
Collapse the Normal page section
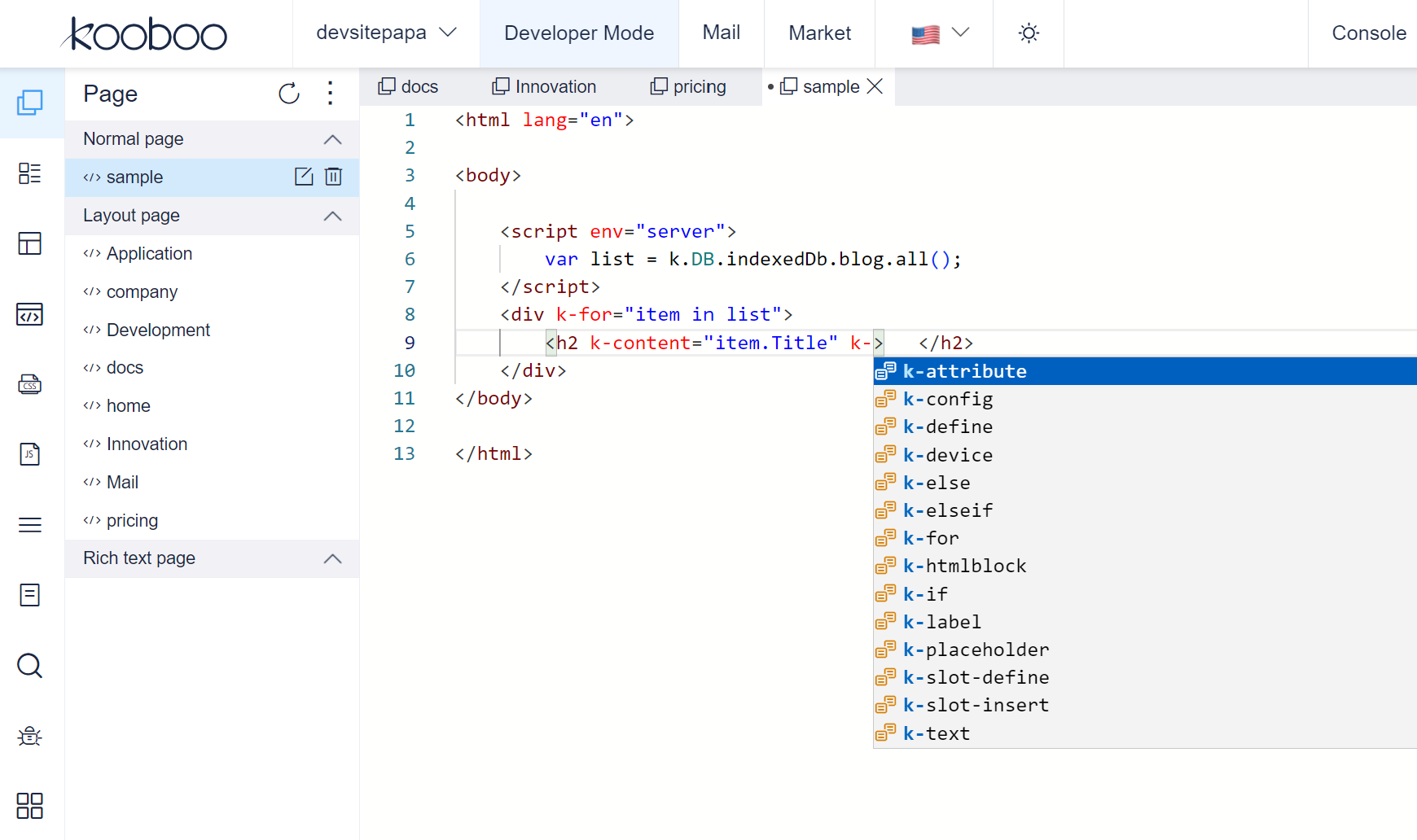[x=332, y=139]
